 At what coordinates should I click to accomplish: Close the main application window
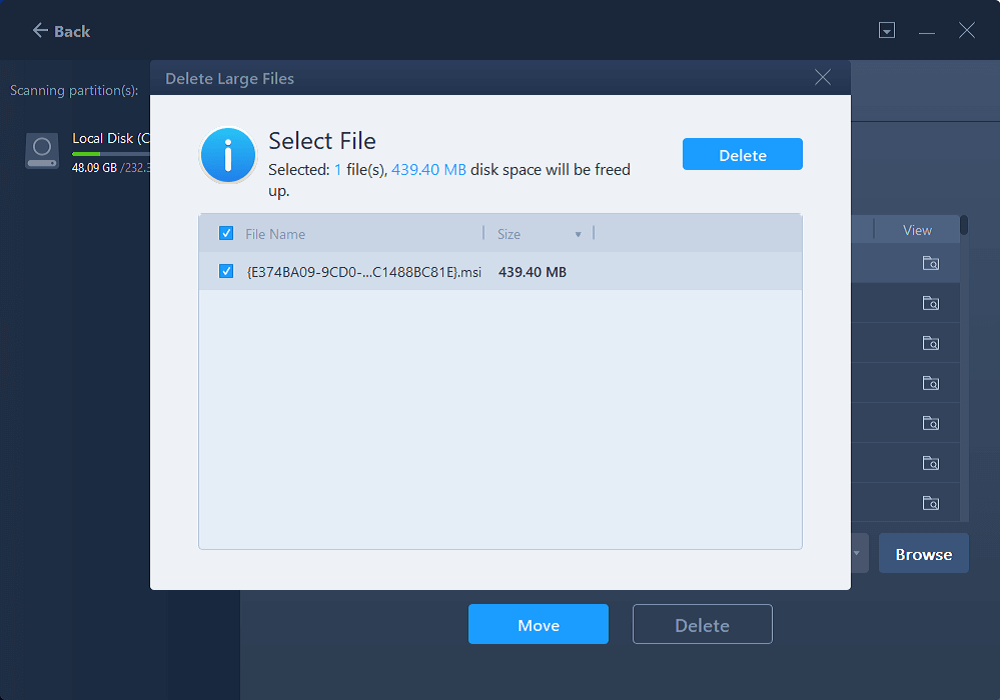(x=967, y=30)
